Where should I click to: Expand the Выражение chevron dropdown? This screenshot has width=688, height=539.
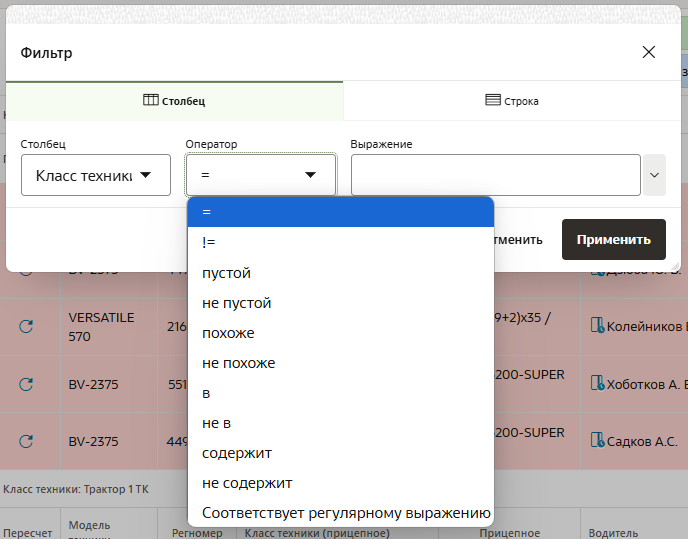[655, 175]
